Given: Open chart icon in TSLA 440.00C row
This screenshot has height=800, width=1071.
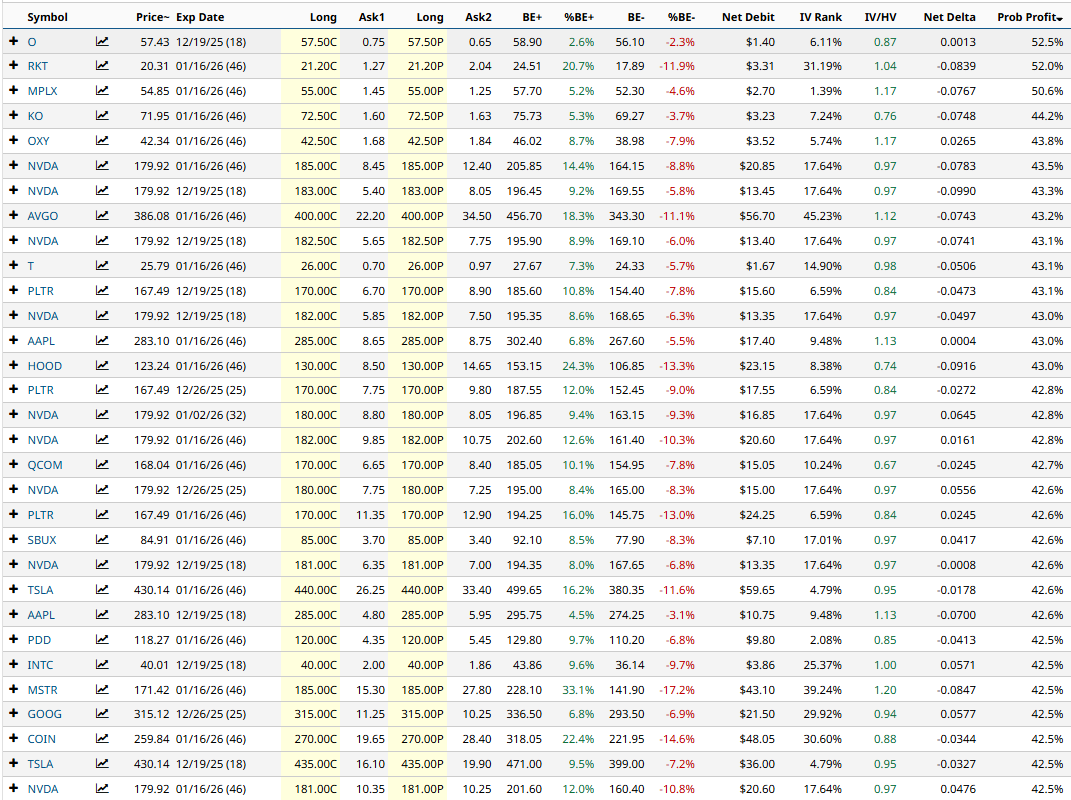Looking at the screenshot, I should click(x=102, y=590).
